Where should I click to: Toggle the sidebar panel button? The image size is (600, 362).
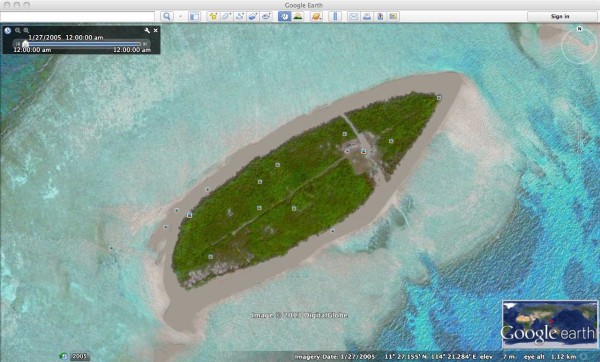pyautogui.click(x=194, y=16)
